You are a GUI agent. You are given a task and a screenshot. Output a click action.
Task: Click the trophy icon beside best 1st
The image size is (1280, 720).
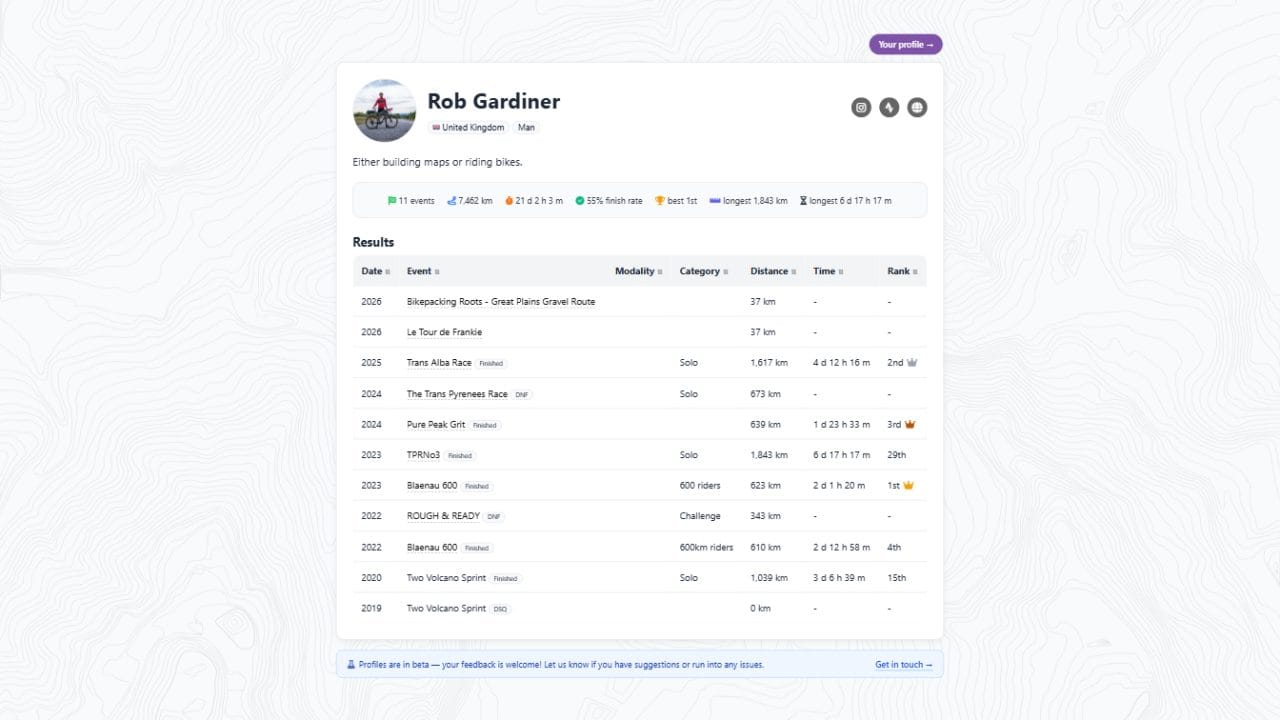(x=660, y=201)
